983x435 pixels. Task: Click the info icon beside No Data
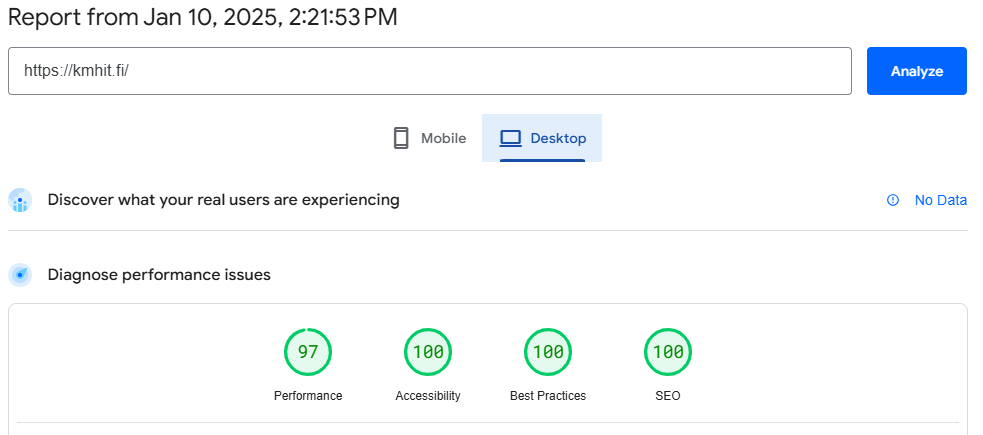893,200
